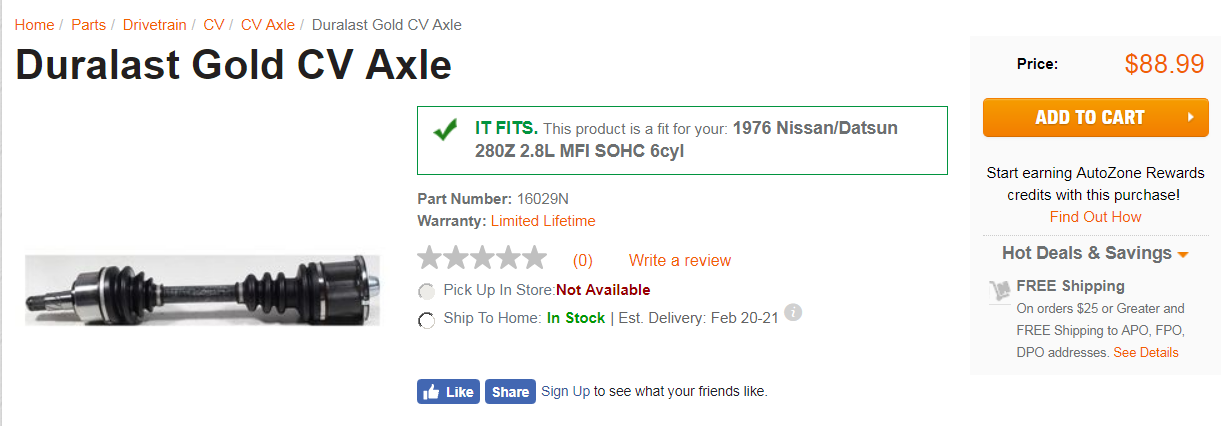Click the green It Fits checkmark
This screenshot has height=426, width=1232.
click(446, 130)
